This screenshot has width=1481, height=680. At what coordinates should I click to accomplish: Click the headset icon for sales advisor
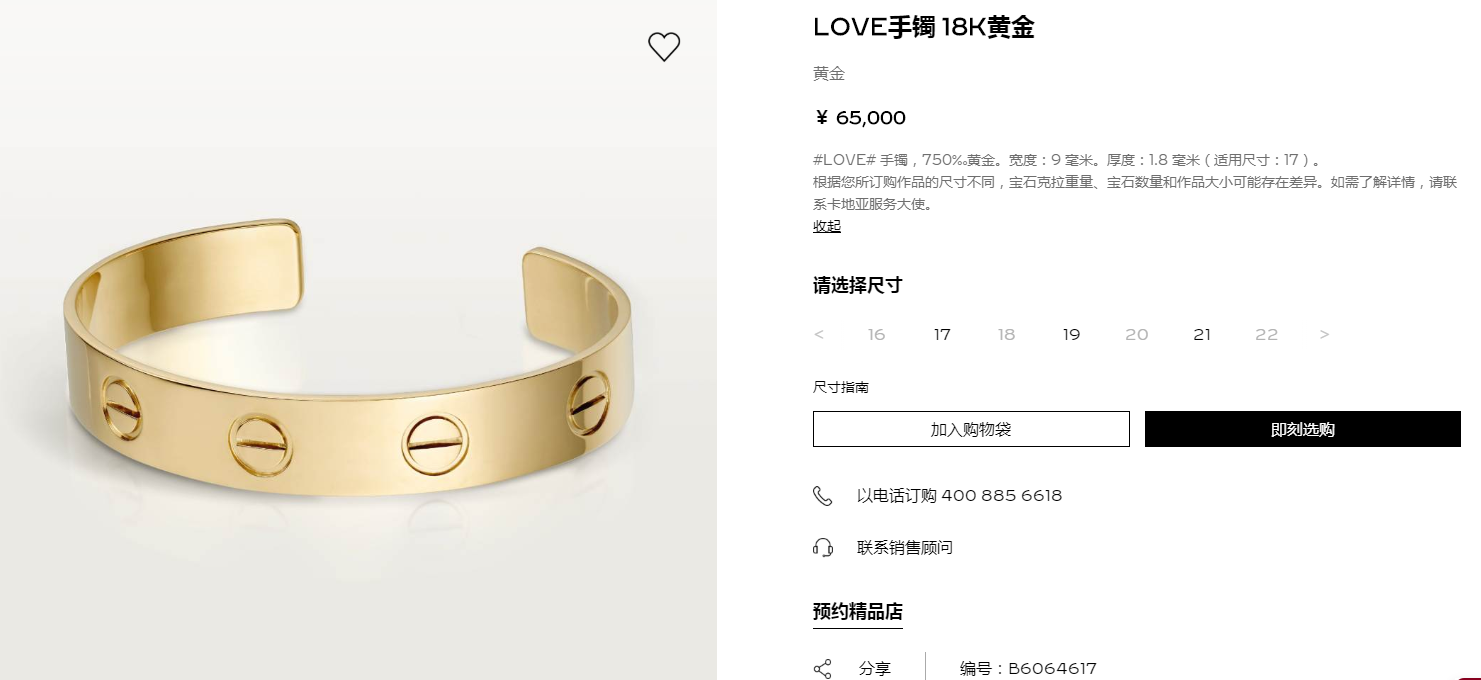823,548
